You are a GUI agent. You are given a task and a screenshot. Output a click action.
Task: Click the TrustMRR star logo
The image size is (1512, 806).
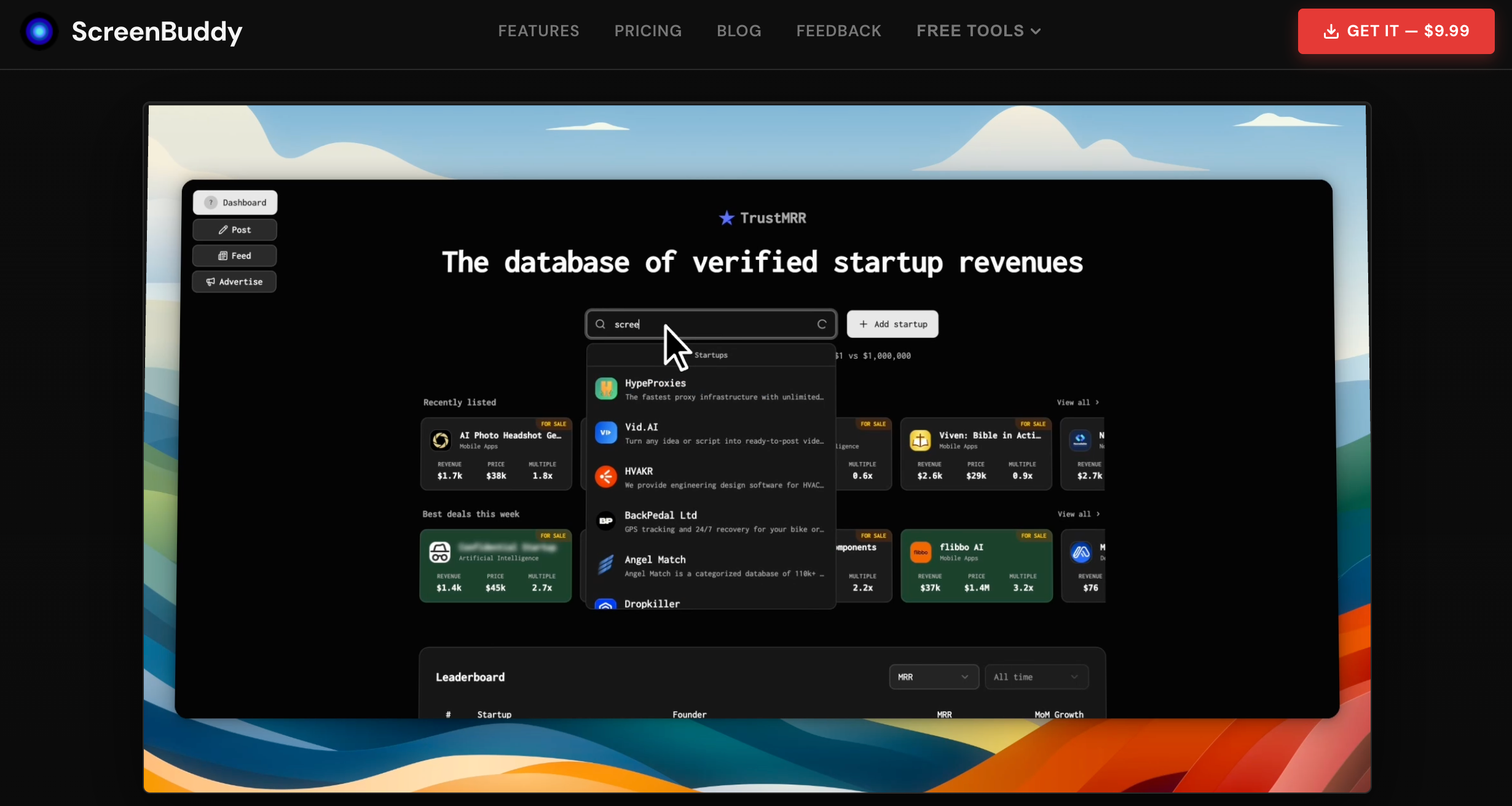[727, 218]
